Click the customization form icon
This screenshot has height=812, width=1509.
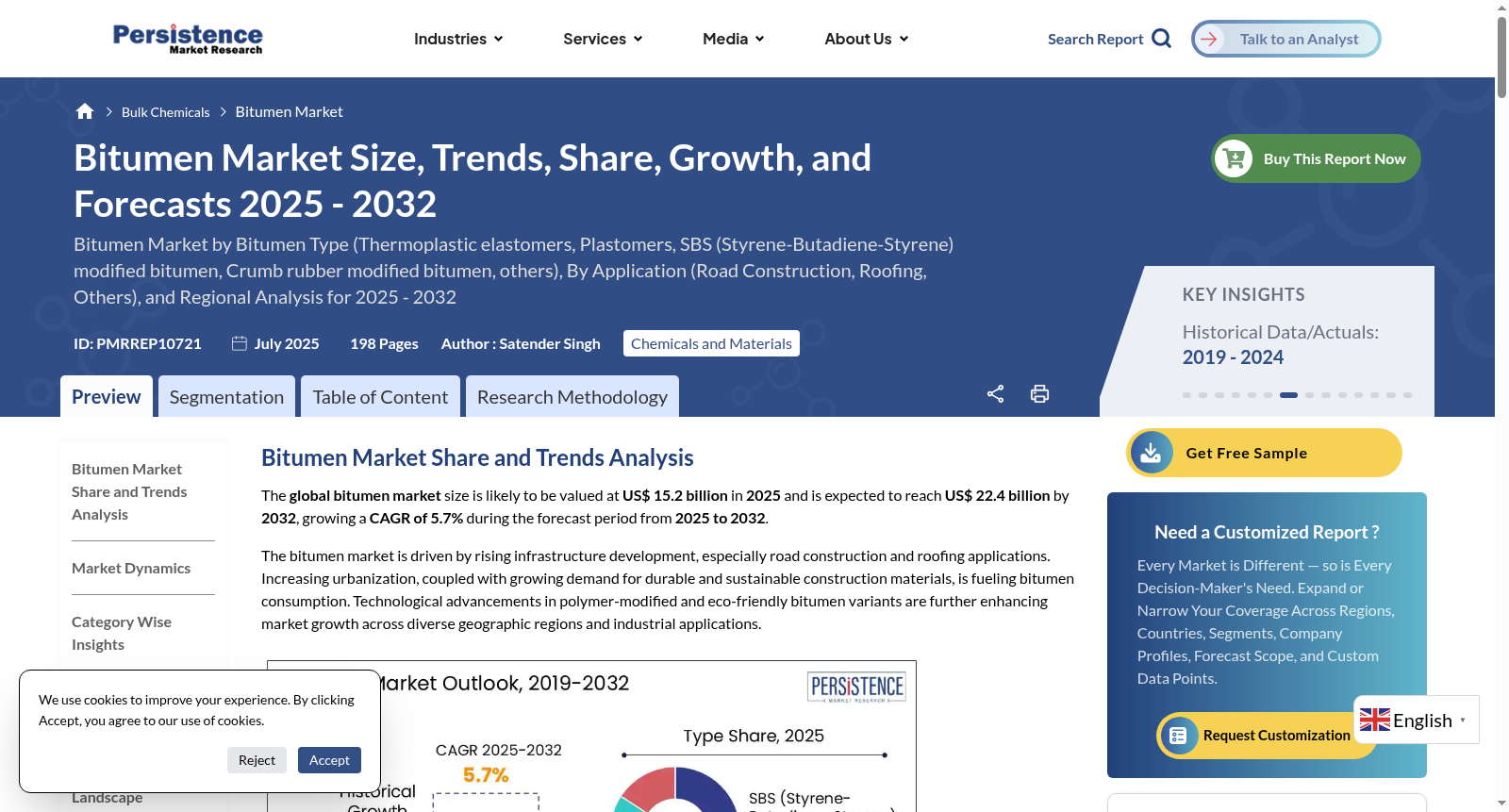pos(1178,736)
